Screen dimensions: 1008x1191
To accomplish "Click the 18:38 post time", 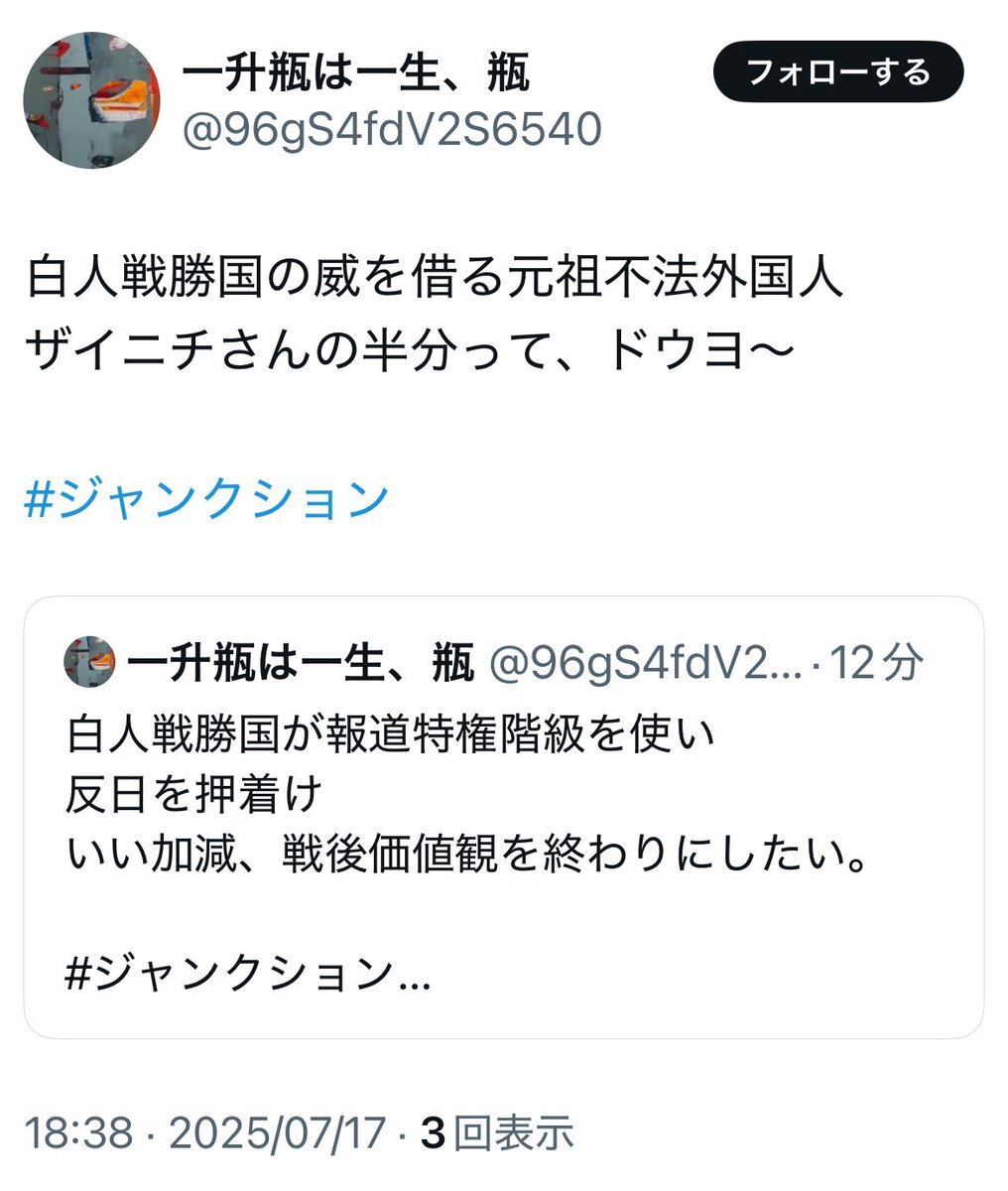I will coord(77,1132).
